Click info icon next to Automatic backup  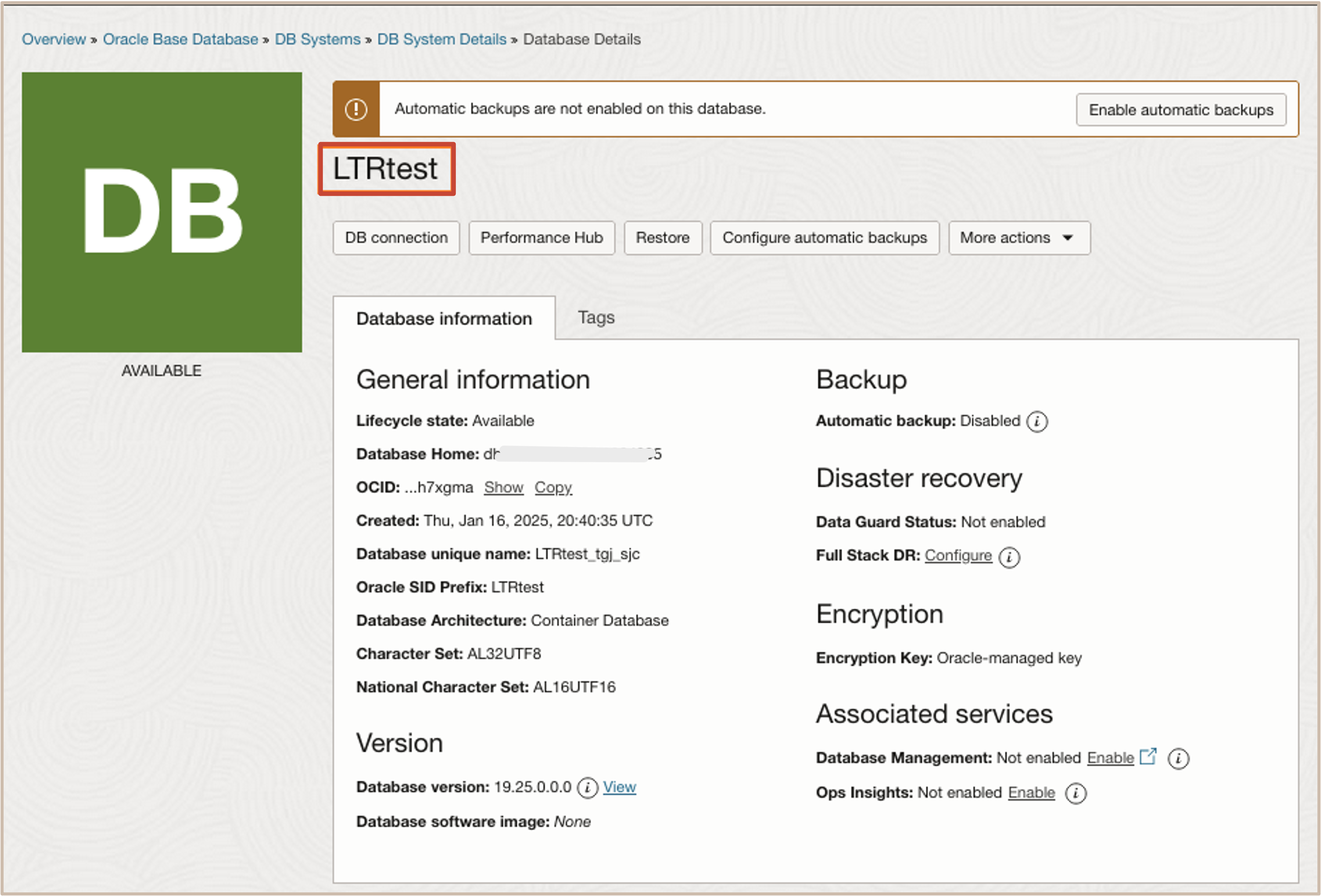point(1036,422)
